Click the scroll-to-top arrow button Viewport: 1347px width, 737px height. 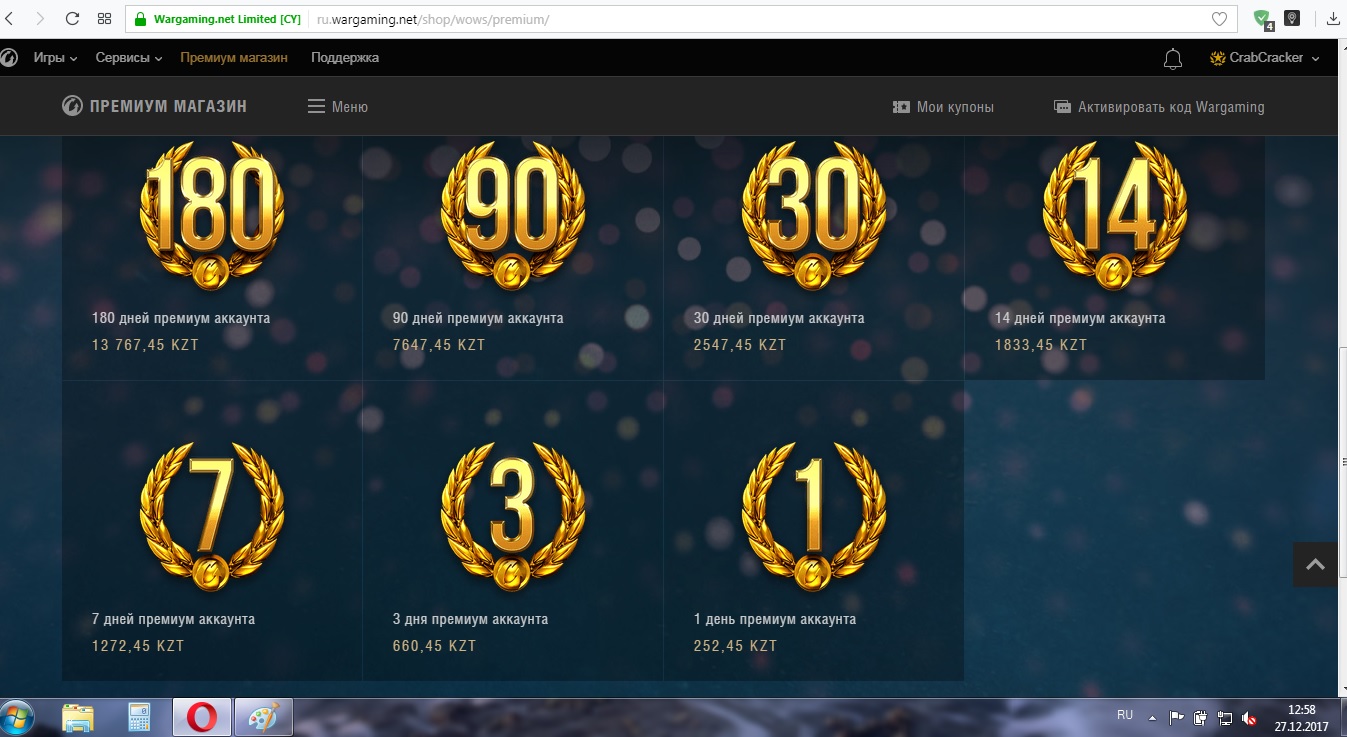pyautogui.click(x=1315, y=565)
